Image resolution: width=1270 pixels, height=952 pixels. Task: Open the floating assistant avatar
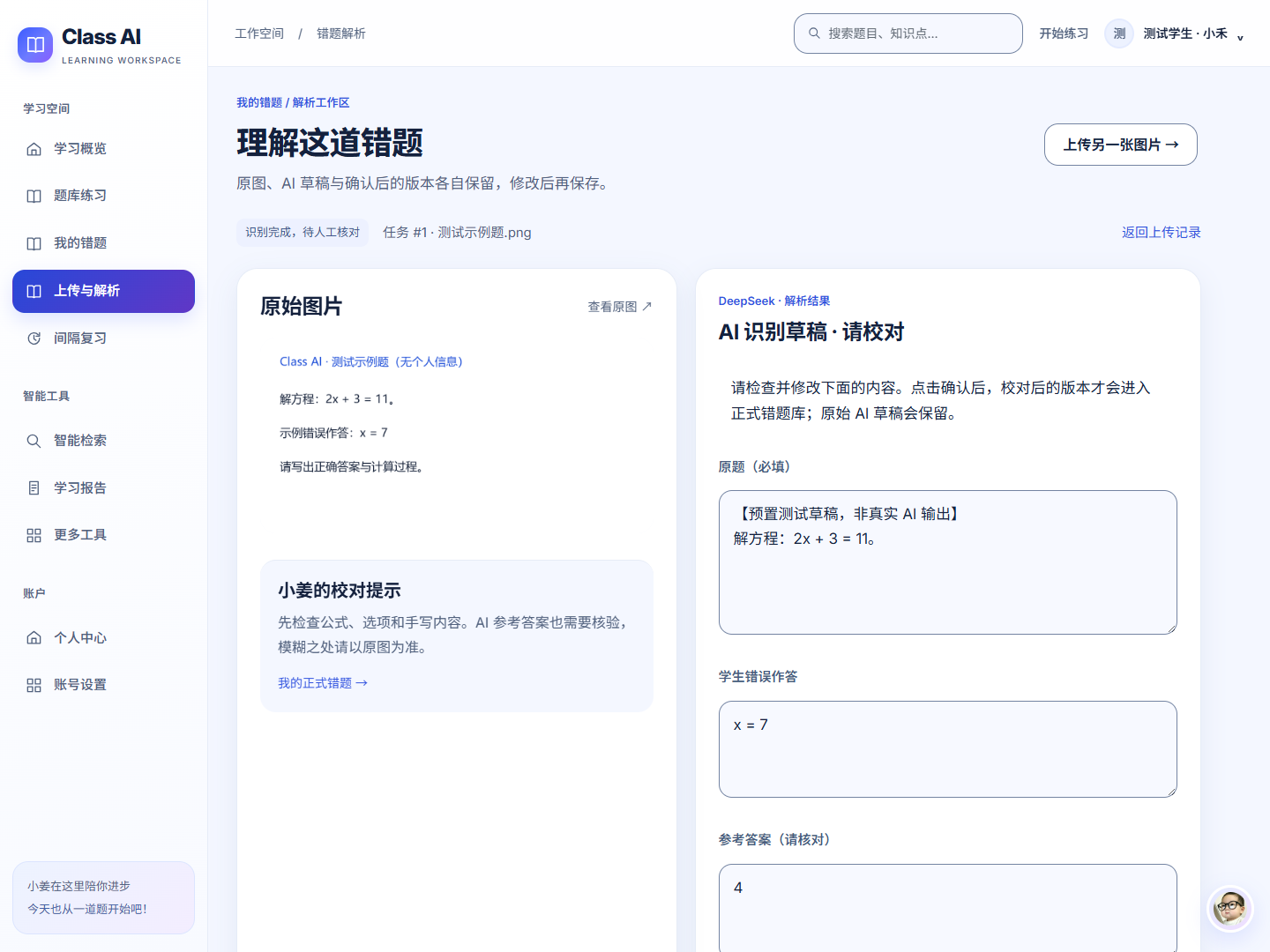point(1229,908)
